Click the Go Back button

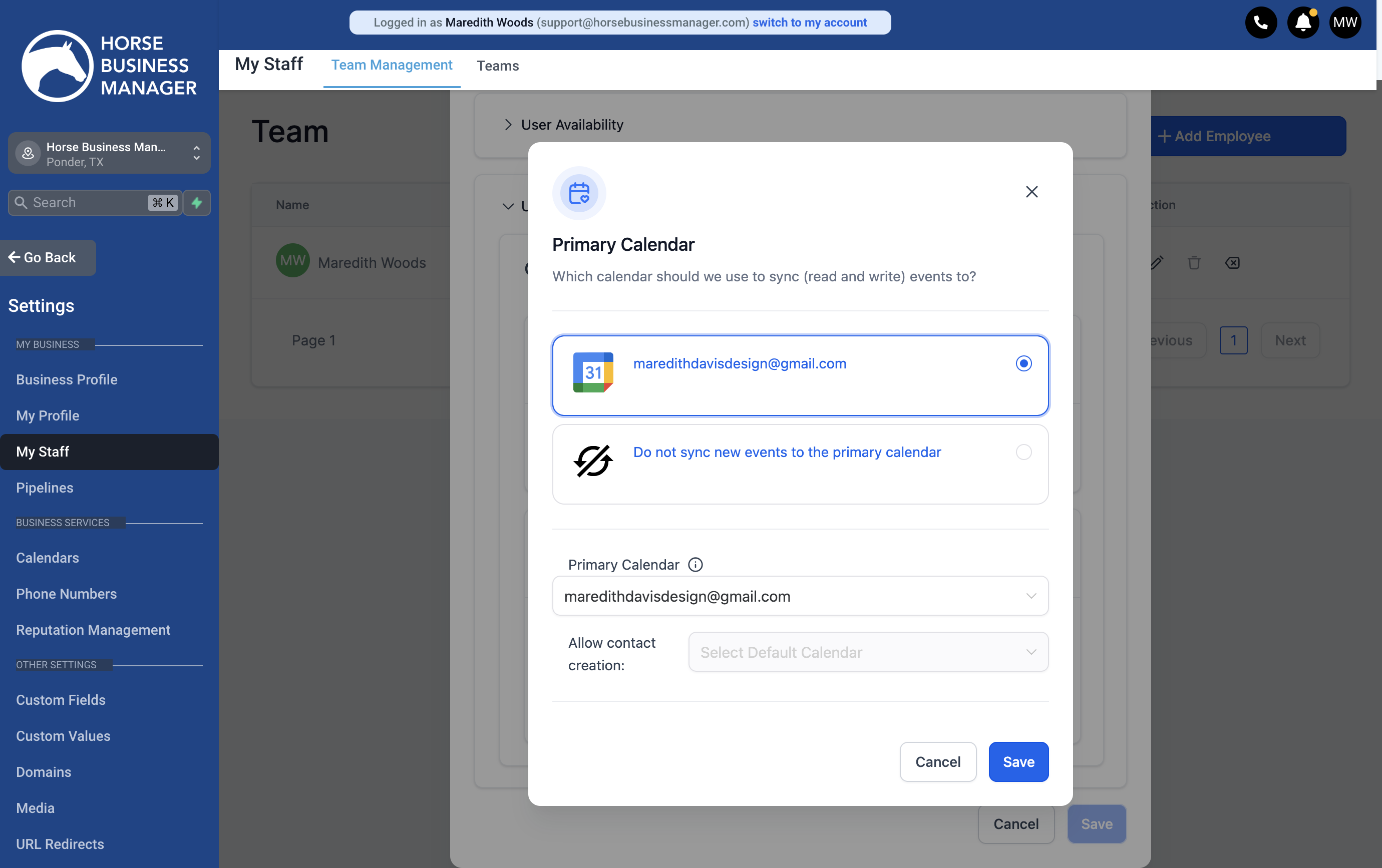[48, 258]
